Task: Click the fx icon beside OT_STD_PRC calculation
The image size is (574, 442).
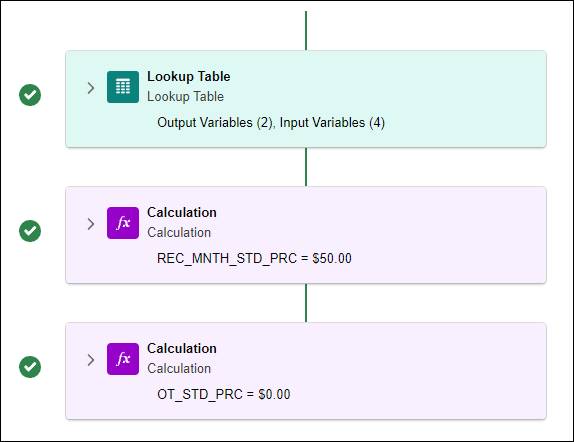Action: coord(123,359)
